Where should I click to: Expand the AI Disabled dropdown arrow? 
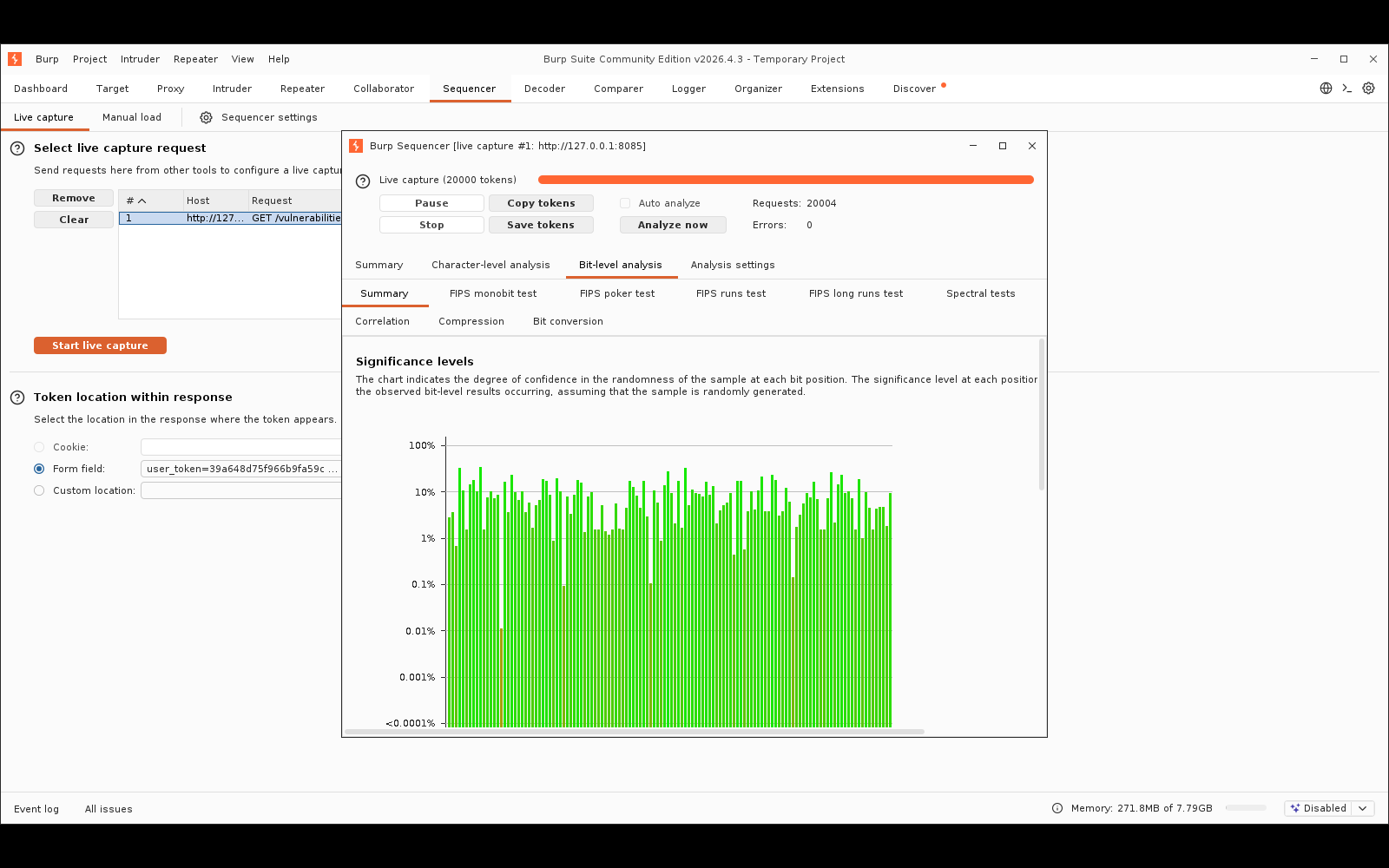pyautogui.click(x=1363, y=808)
